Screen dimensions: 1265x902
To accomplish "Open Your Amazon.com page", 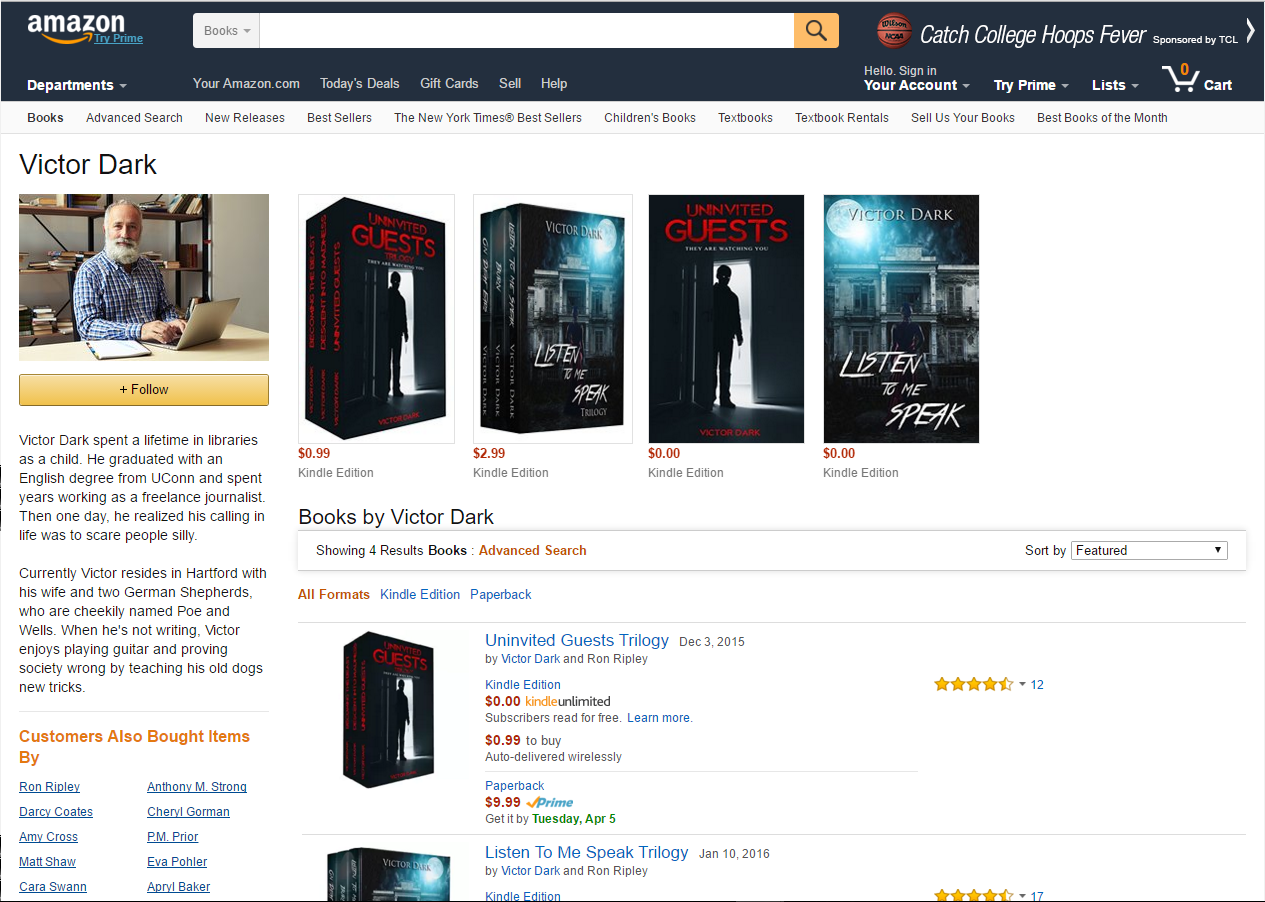I will (246, 84).
